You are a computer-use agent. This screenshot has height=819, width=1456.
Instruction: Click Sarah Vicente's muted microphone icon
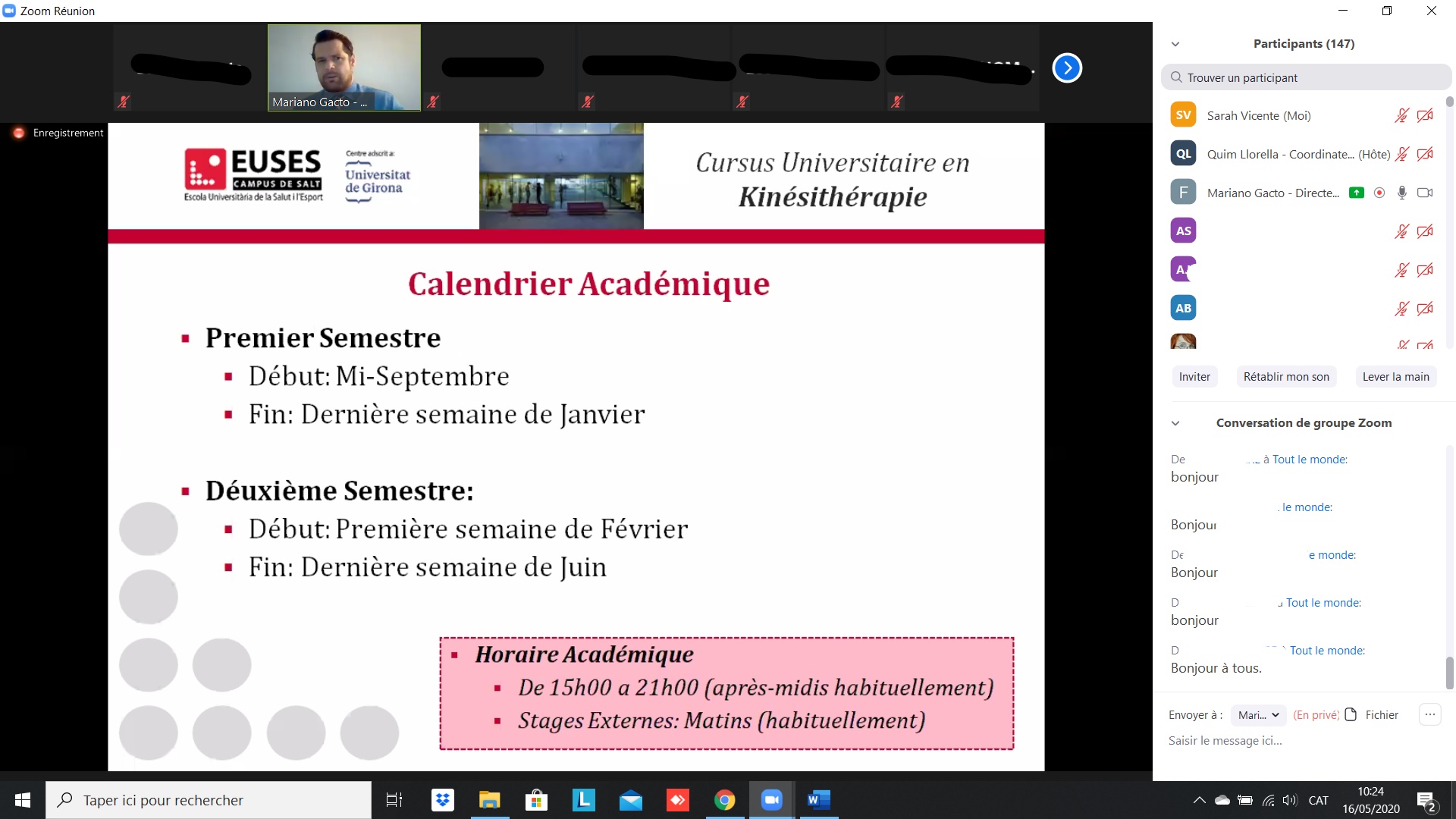pyautogui.click(x=1401, y=115)
